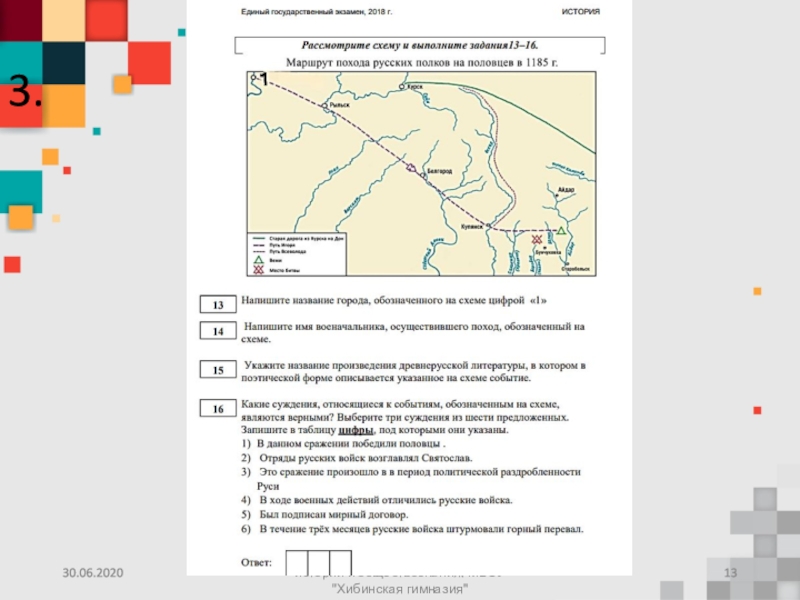Click the green triangle camp symbol on map

562,231
